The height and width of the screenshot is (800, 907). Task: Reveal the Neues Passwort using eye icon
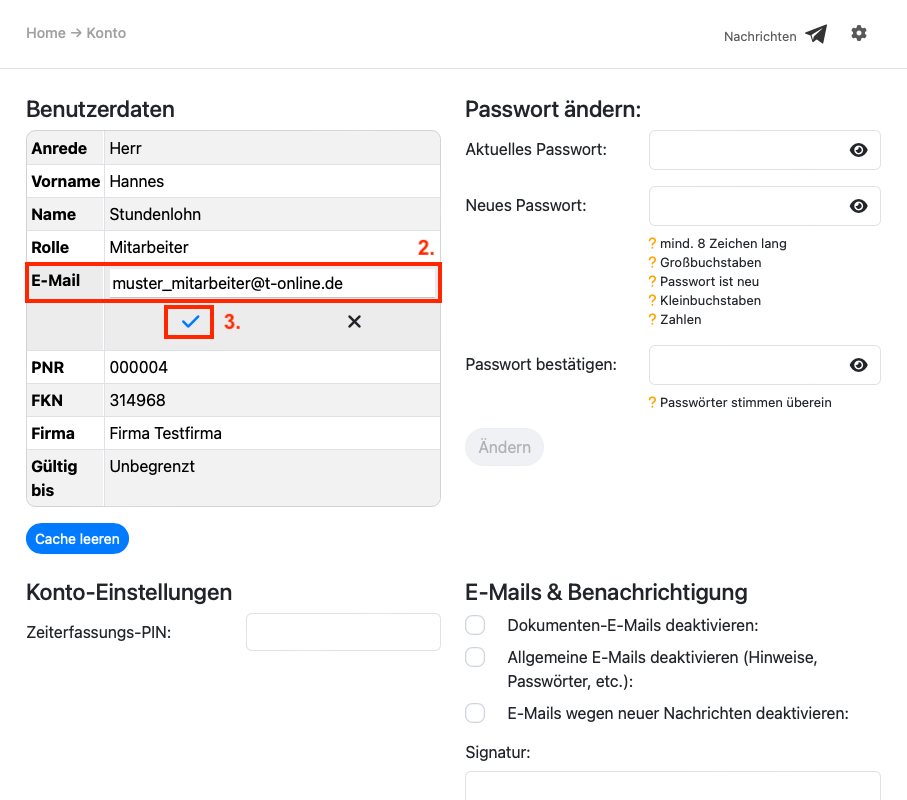coord(858,206)
